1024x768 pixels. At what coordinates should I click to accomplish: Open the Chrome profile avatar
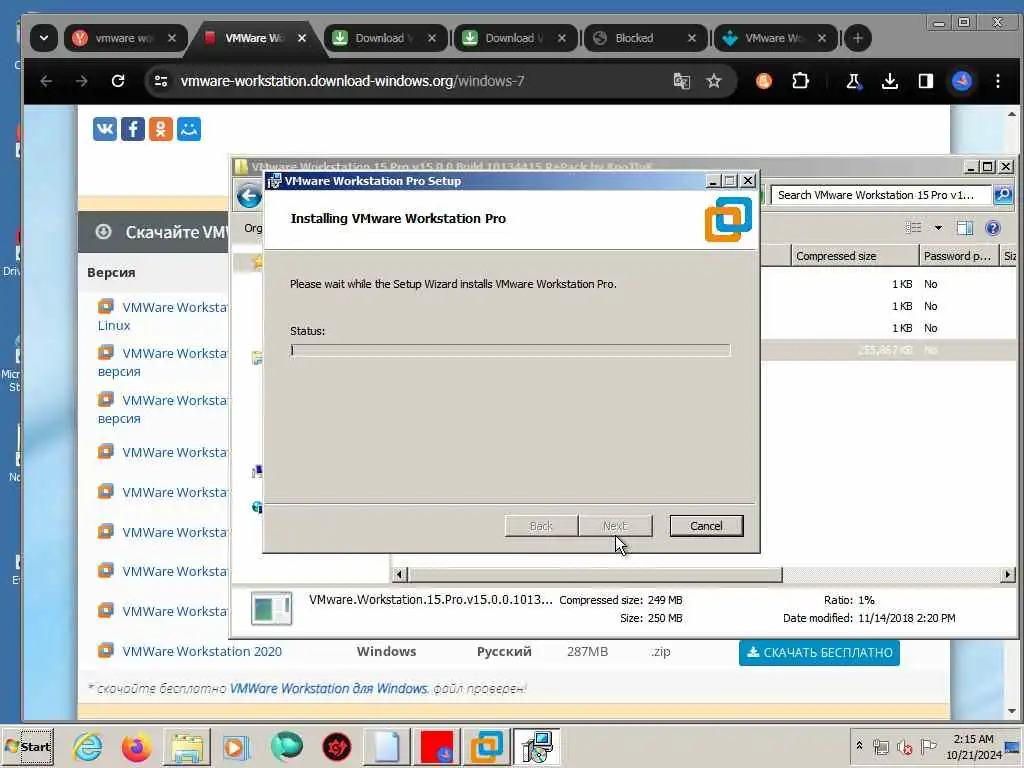click(961, 81)
